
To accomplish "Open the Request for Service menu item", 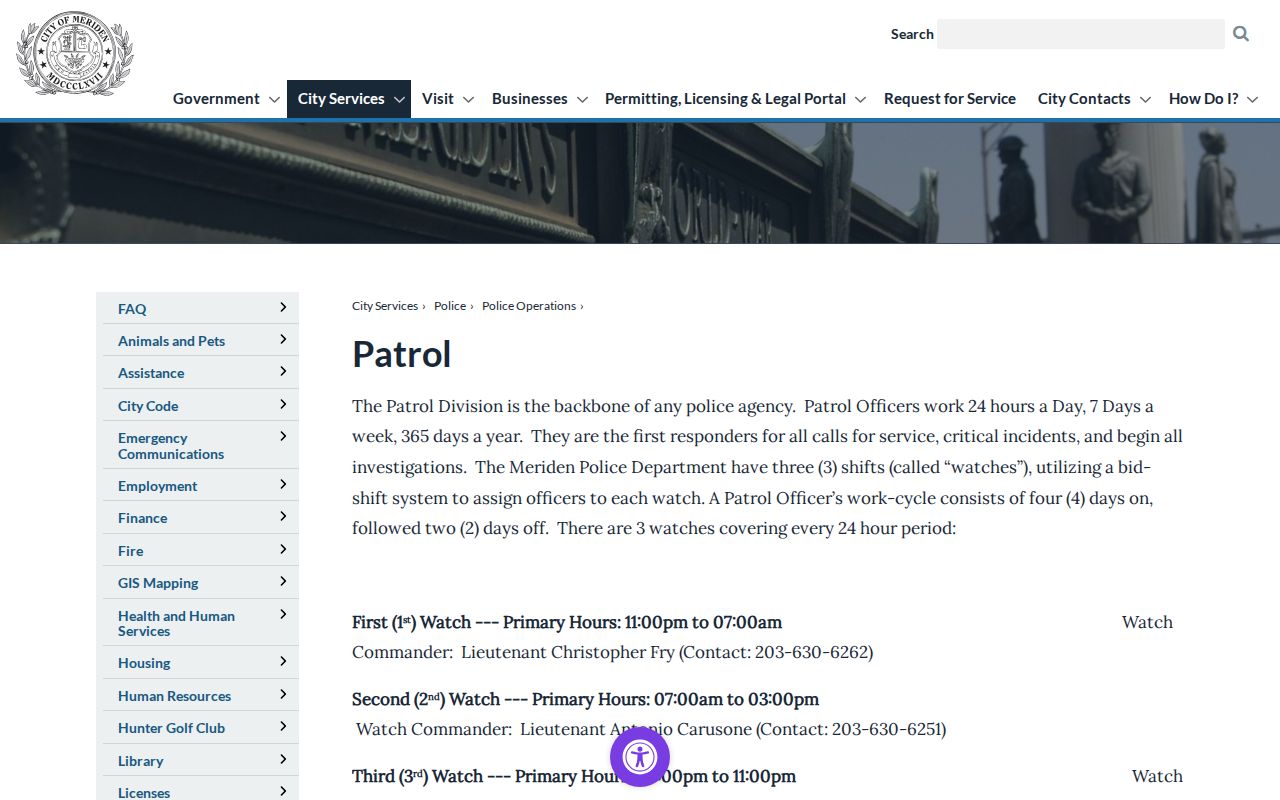I will click(950, 99).
